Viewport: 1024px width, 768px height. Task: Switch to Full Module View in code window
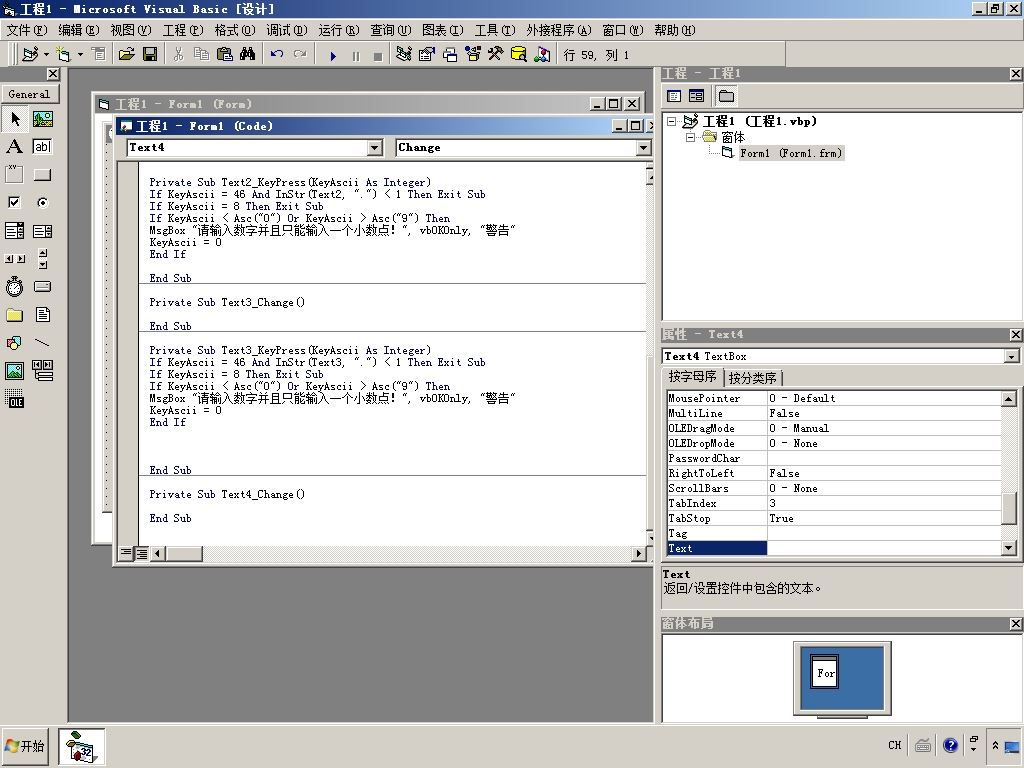click(142, 554)
